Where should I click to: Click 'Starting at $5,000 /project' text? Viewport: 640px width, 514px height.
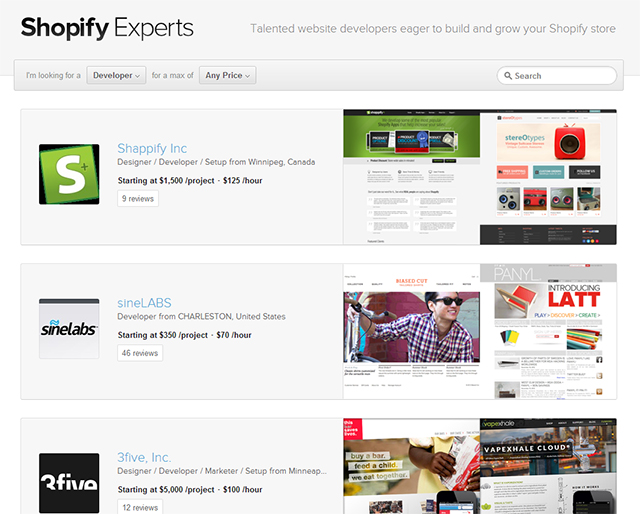166,490
